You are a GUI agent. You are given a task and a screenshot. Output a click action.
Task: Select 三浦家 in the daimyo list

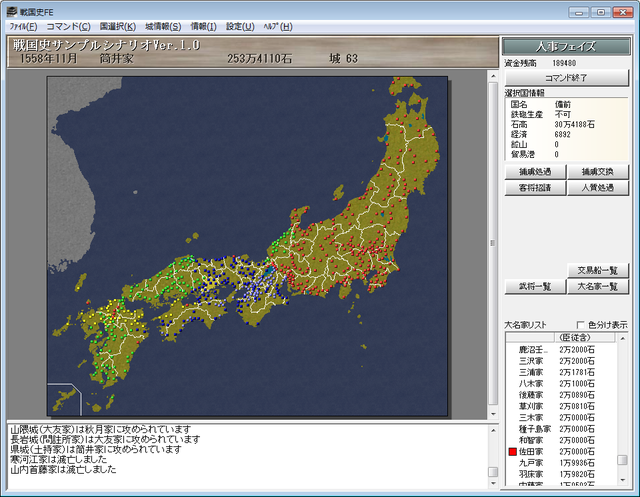561,373
